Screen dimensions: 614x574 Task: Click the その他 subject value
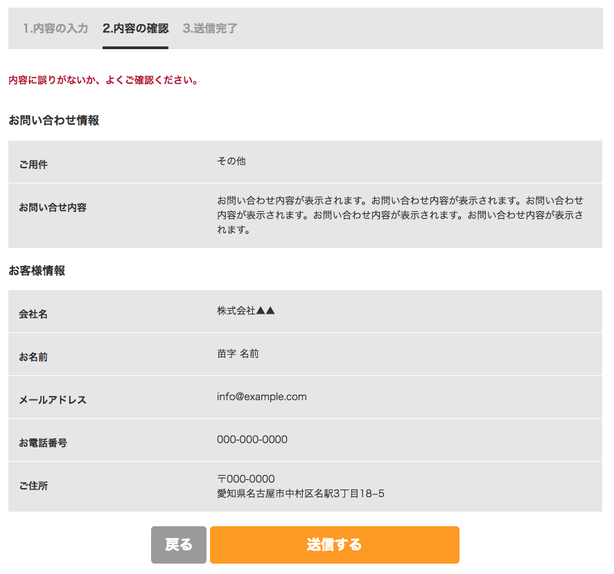pyautogui.click(x=231, y=161)
